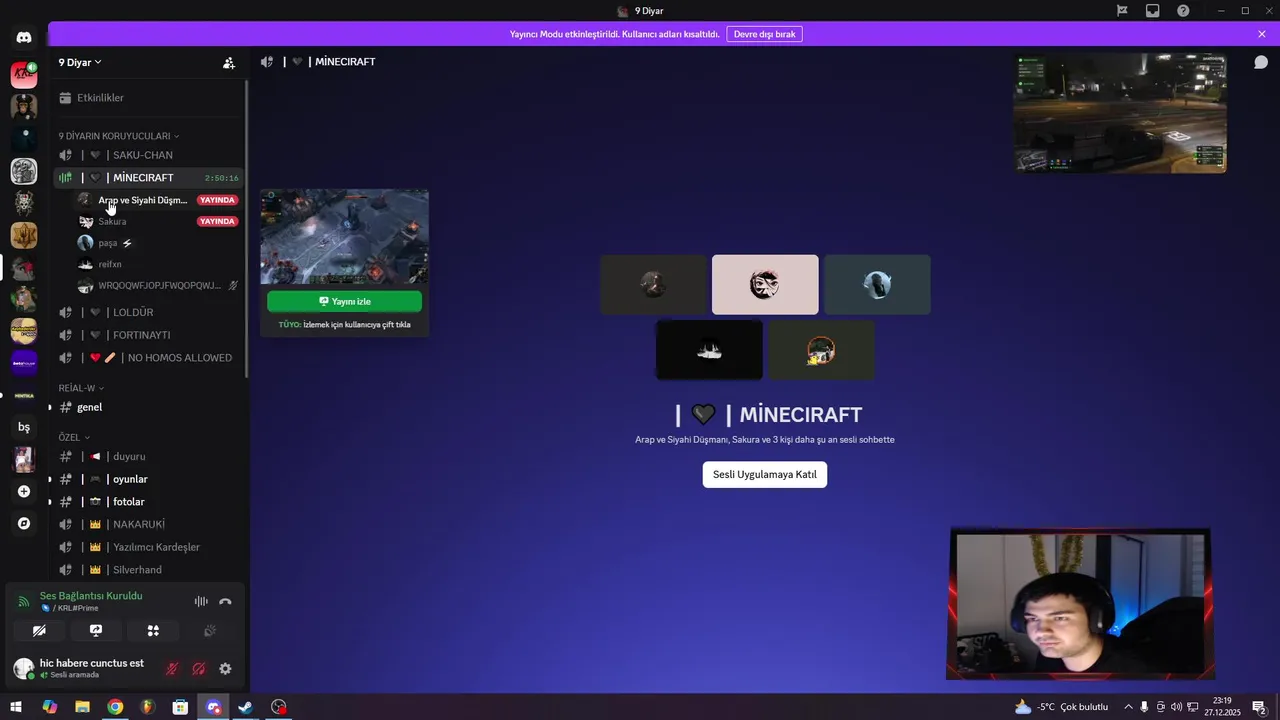The height and width of the screenshot is (720, 1280).
Task: Open Windows Start menu
Action: coord(16,707)
